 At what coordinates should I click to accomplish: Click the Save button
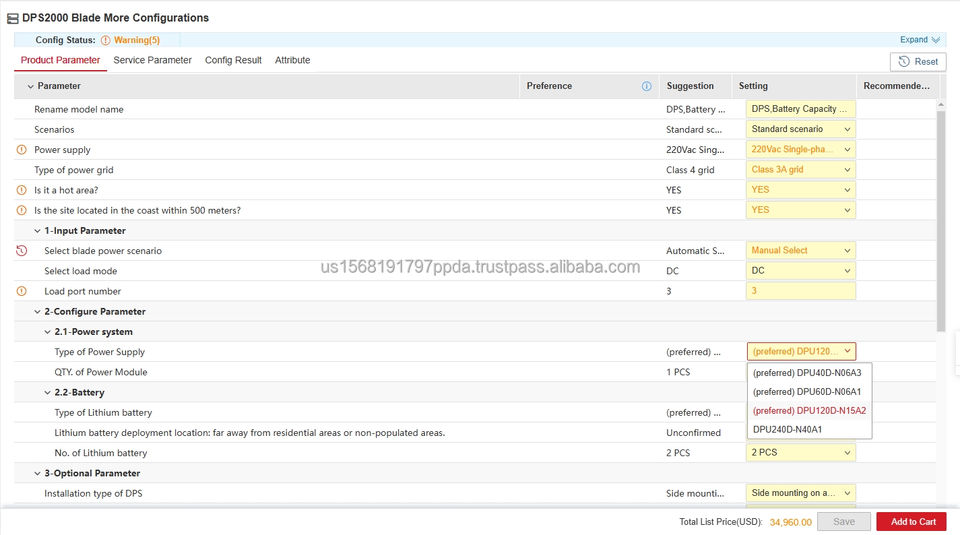[x=844, y=522]
